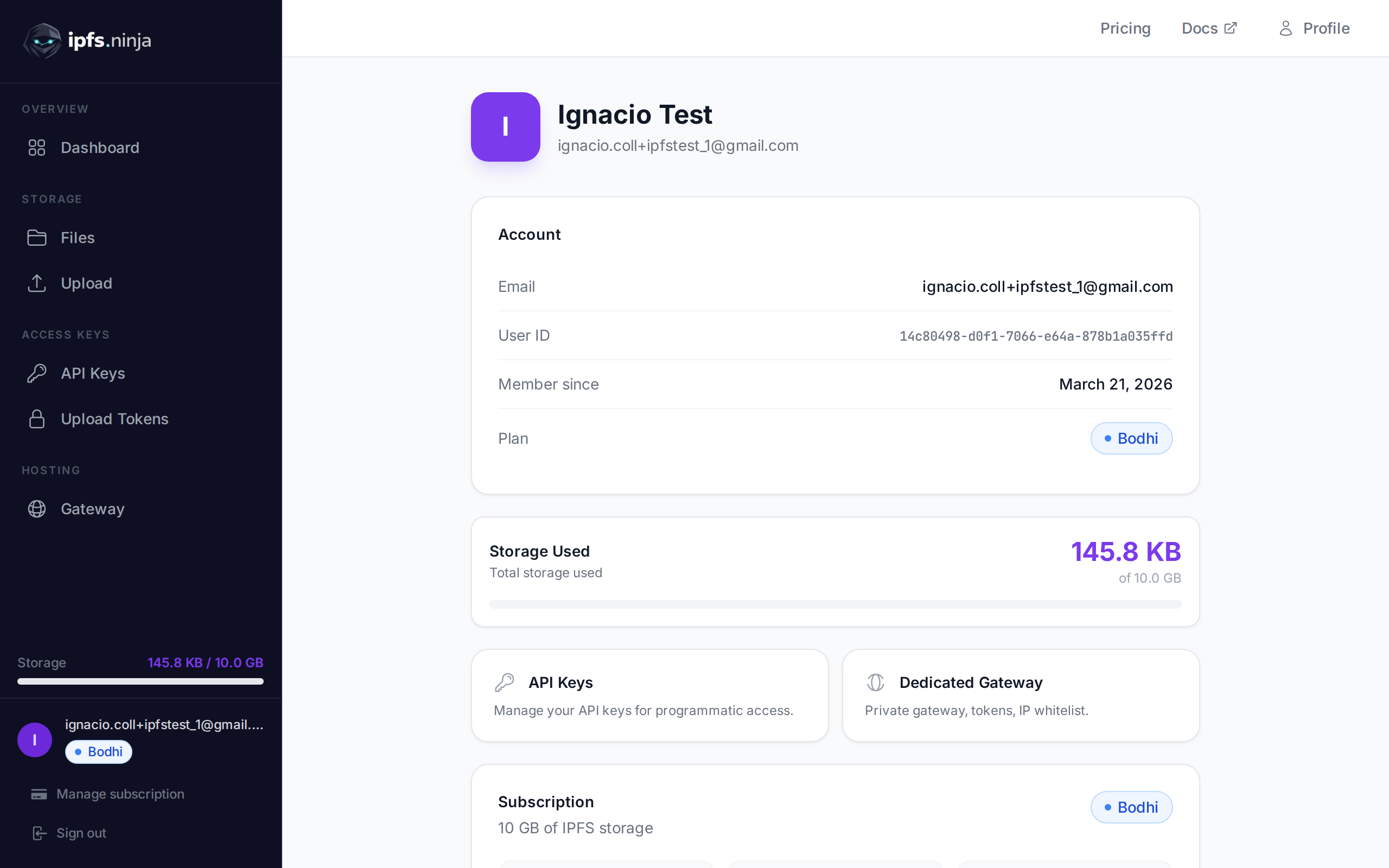Image resolution: width=1389 pixels, height=868 pixels.
Task: Click the Bodhi plan badge in Account
Action: coord(1130,438)
